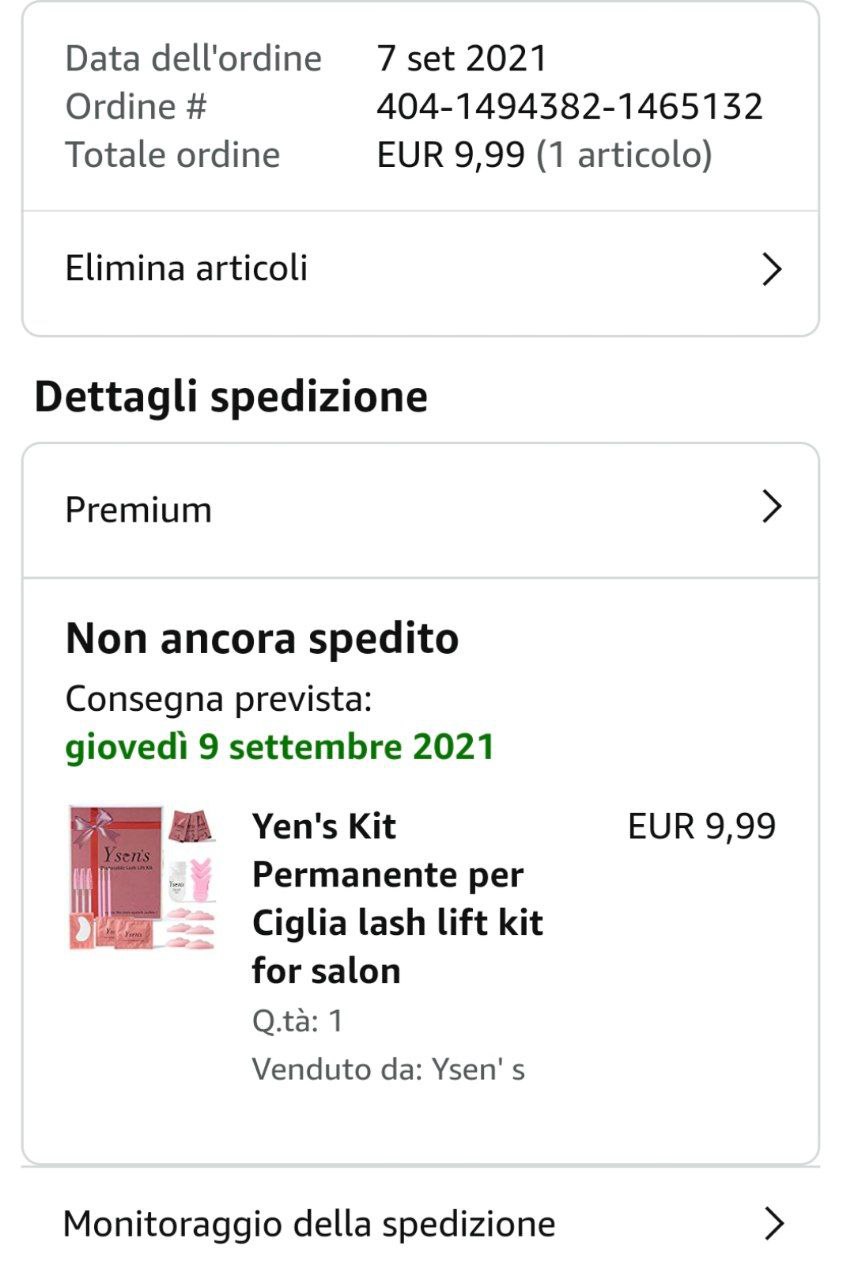This screenshot has width=854, height=1280.
Task: Tap the Dettagli spedizione section heading
Action: (x=231, y=397)
